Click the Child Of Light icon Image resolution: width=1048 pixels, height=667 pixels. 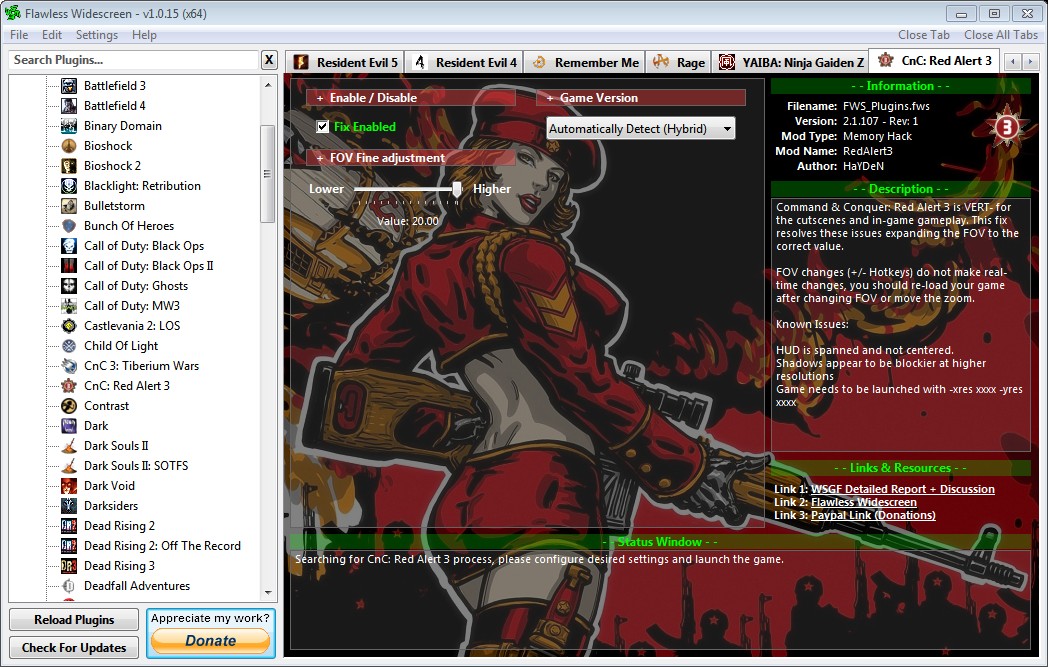click(x=69, y=346)
